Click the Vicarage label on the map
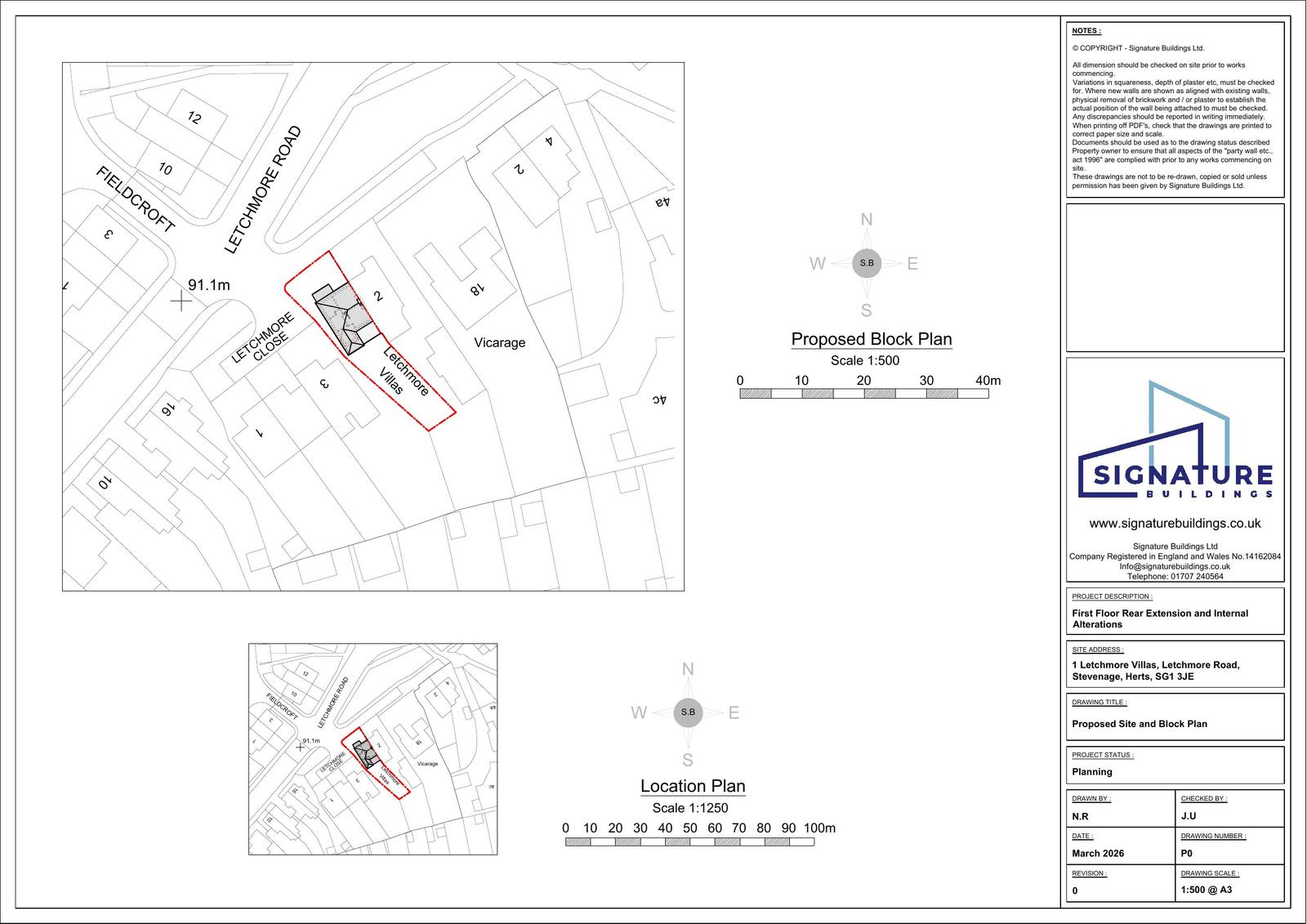 (499, 342)
